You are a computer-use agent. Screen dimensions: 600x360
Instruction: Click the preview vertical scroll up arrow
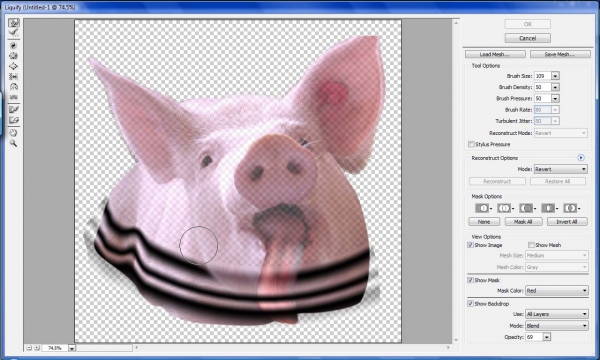click(456, 23)
